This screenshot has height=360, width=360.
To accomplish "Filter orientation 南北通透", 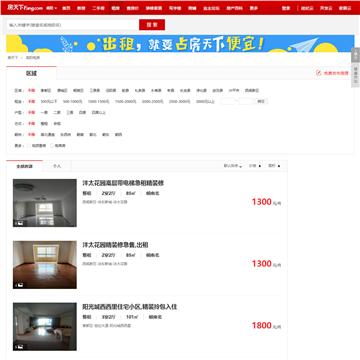I will click(48, 135).
